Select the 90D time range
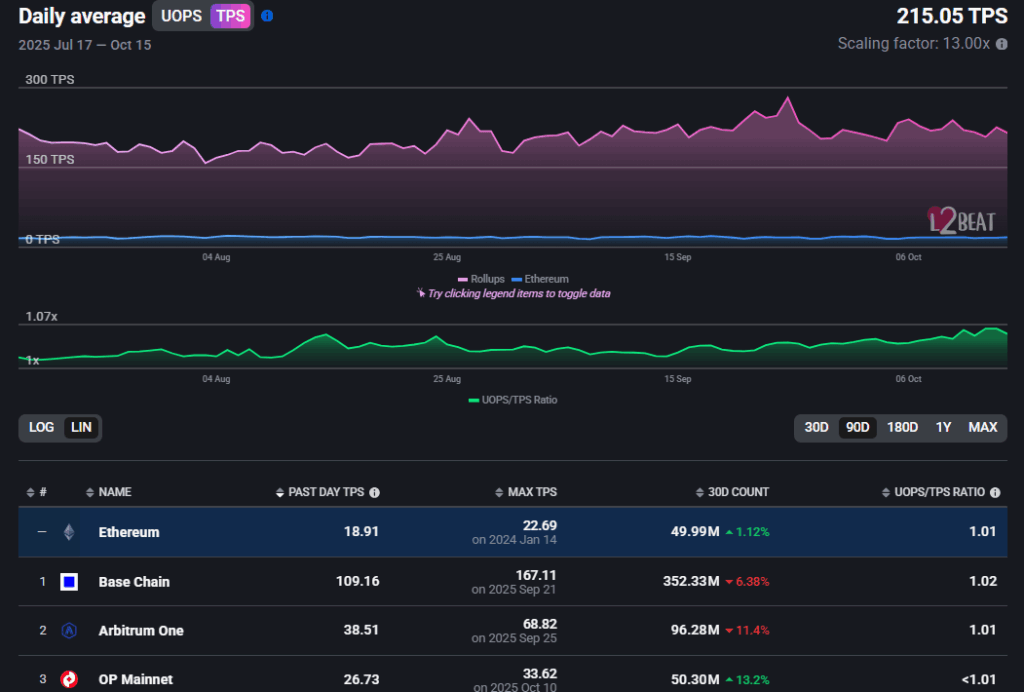This screenshot has width=1024, height=692. point(857,427)
